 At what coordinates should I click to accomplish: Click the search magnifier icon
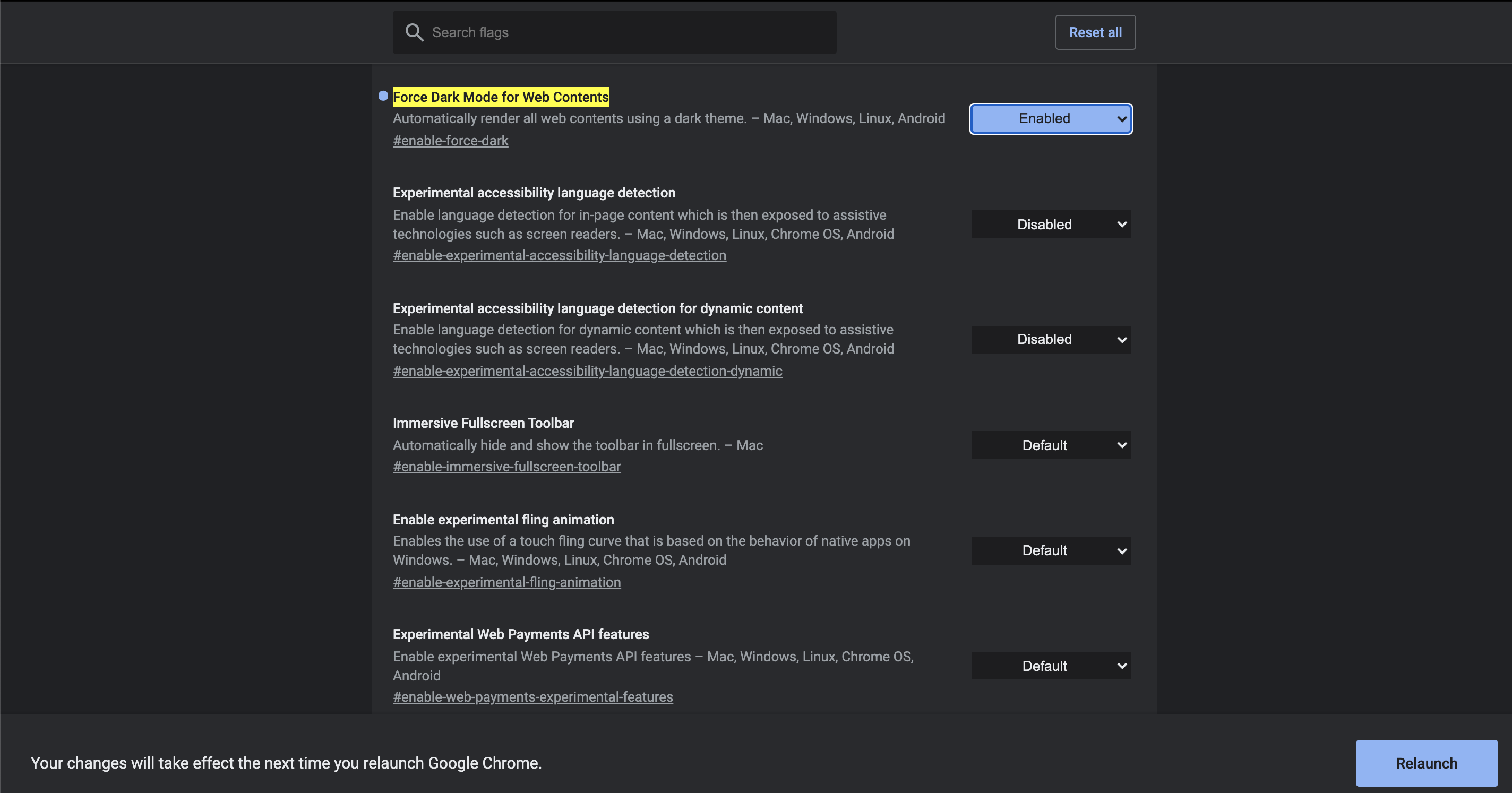[x=415, y=32]
